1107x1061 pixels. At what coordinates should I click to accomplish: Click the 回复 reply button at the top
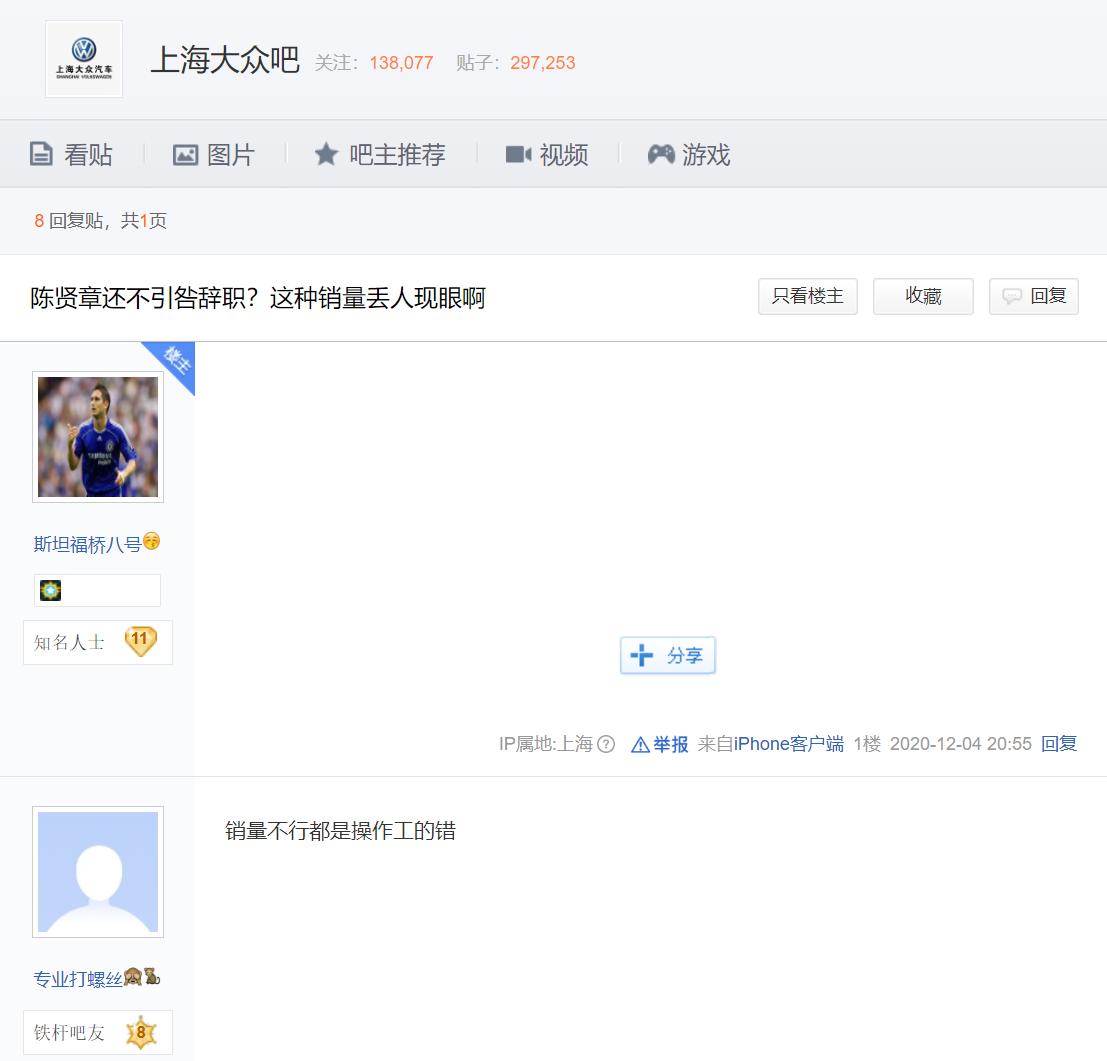pyautogui.click(x=1033, y=296)
